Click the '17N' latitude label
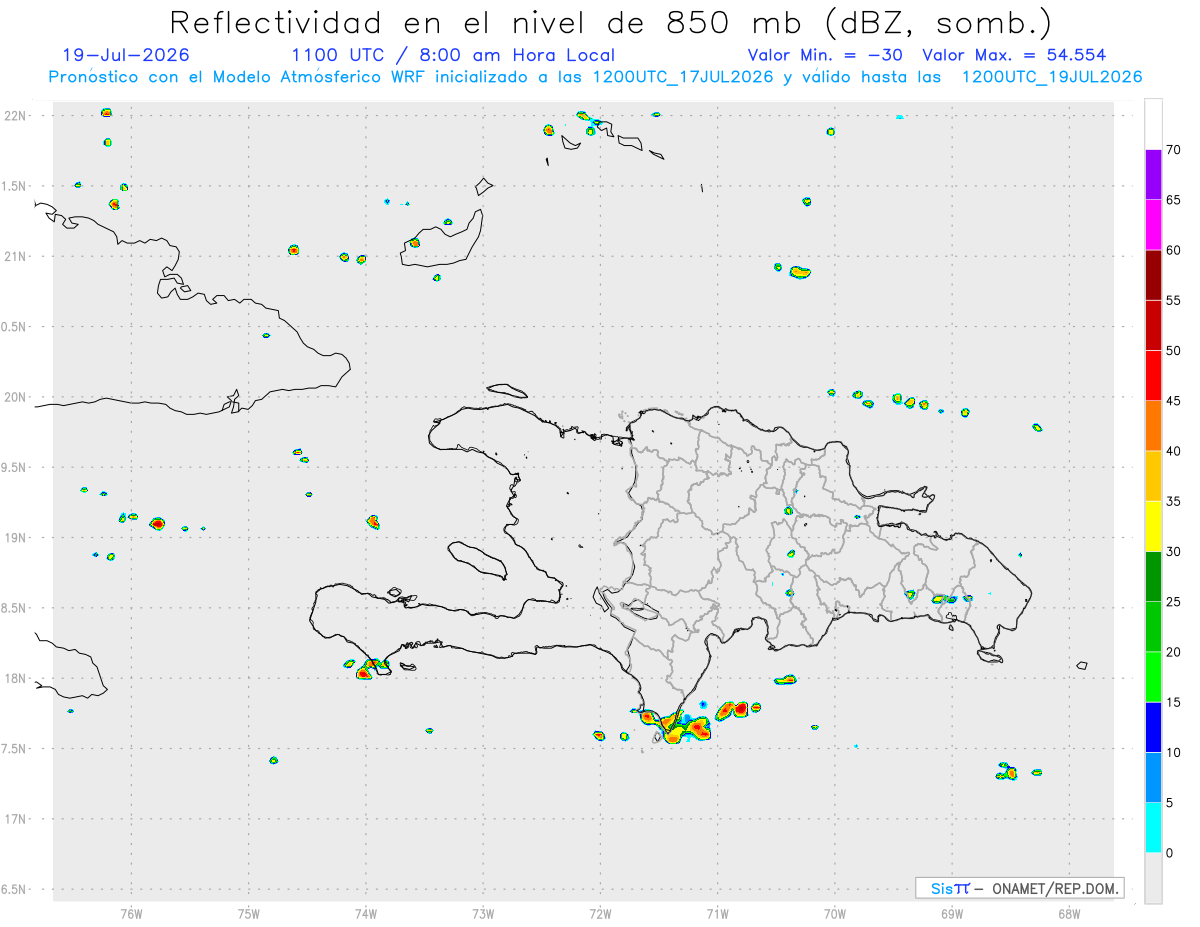This screenshot has width=1200, height=927. 17,819
